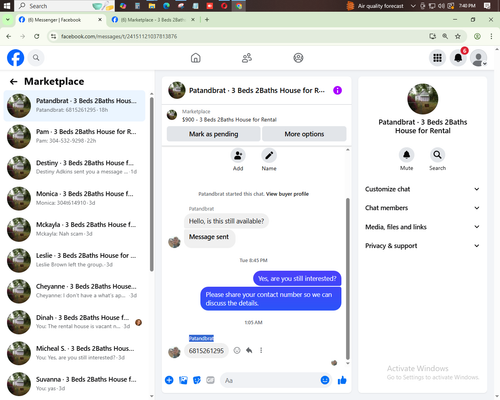This screenshot has height=400, width=500.
Task: Open the account profile avatar menu
Action: pyautogui.click(x=478, y=58)
